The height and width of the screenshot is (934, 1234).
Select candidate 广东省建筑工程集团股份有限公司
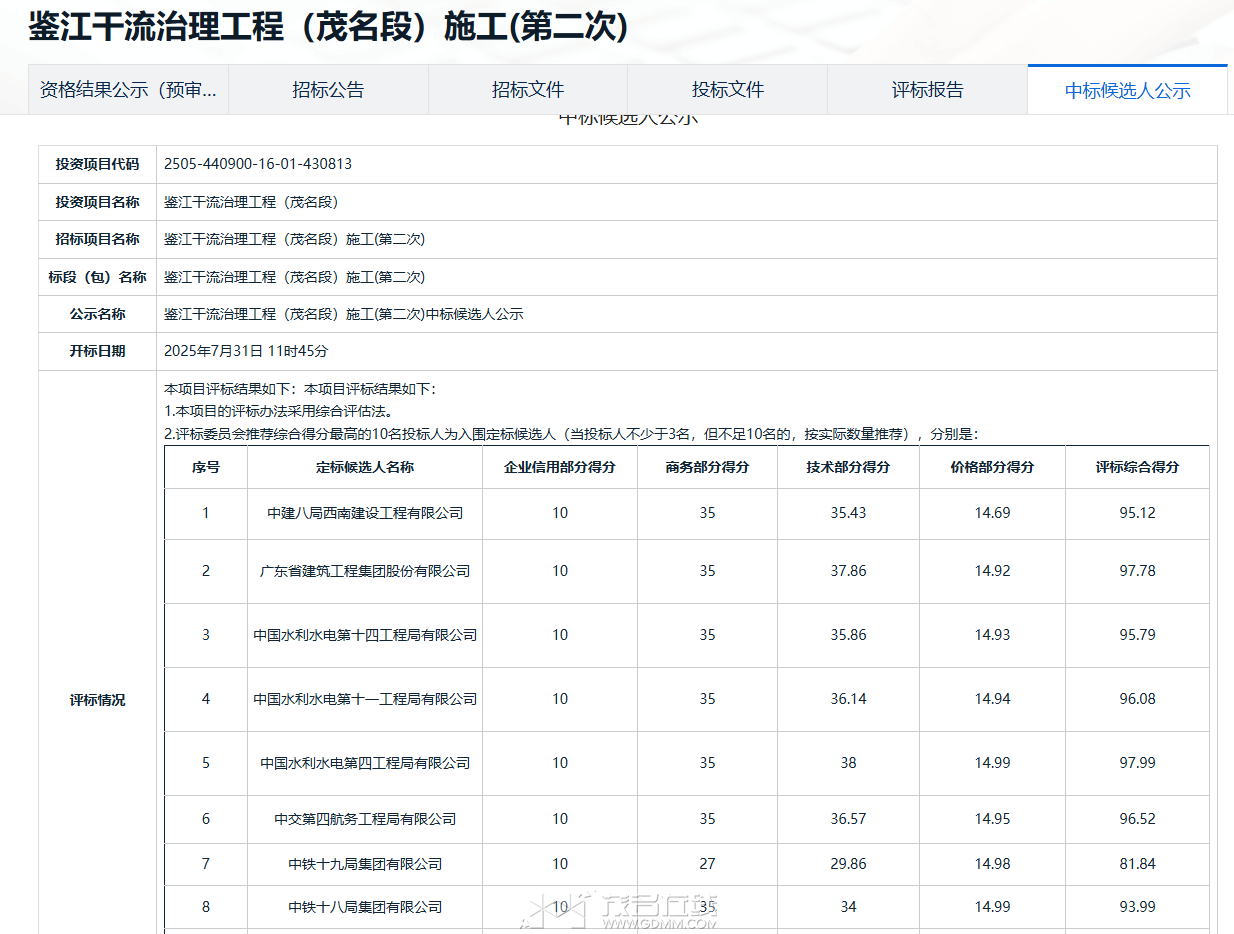(365, 571)
